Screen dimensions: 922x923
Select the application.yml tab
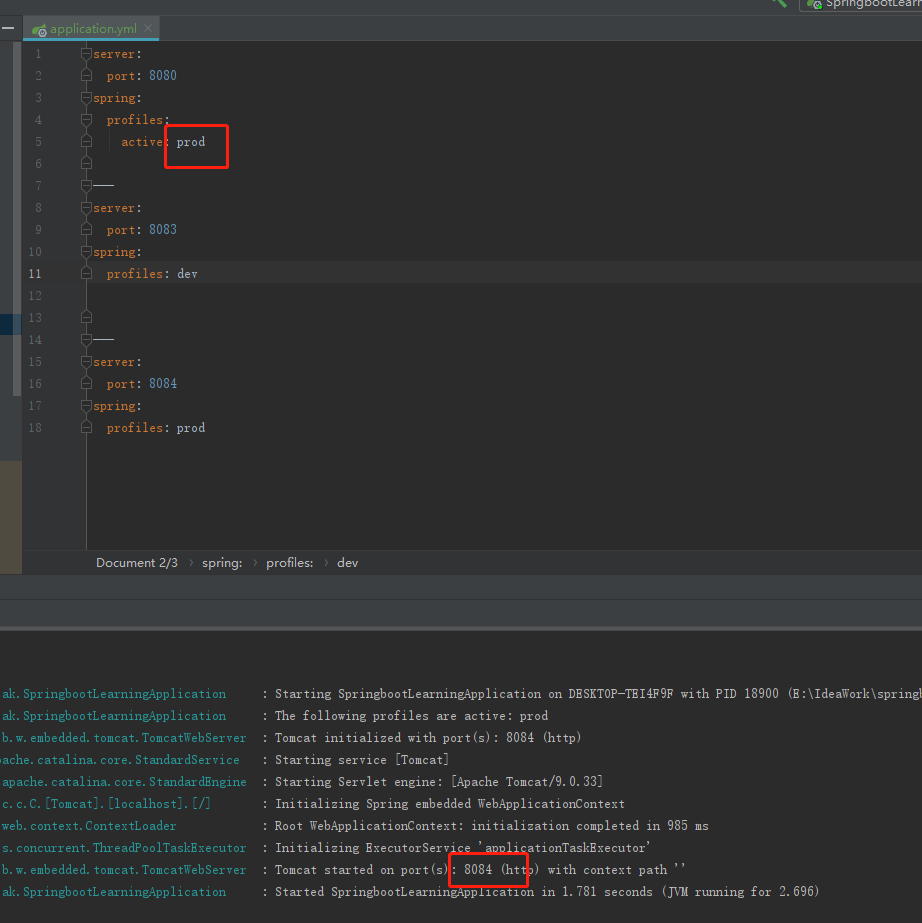point(91,28)
